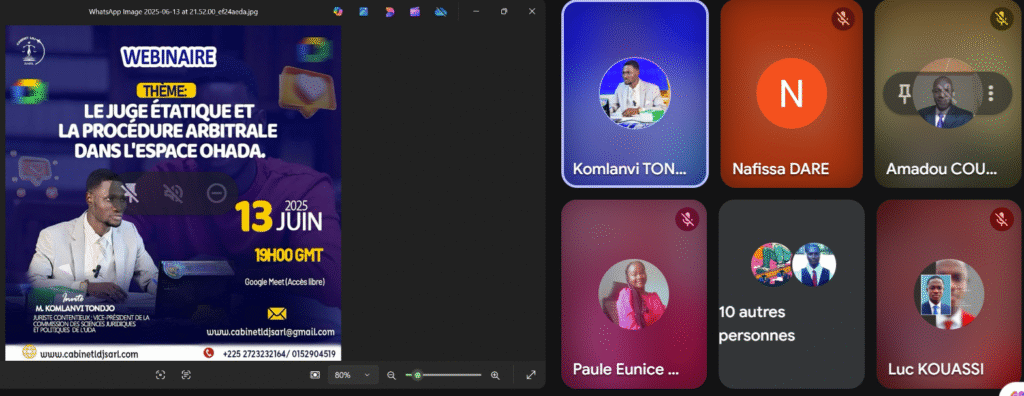The image size is (1024, 396).
Task: Click the zoom slider handle
Action: 417,375
